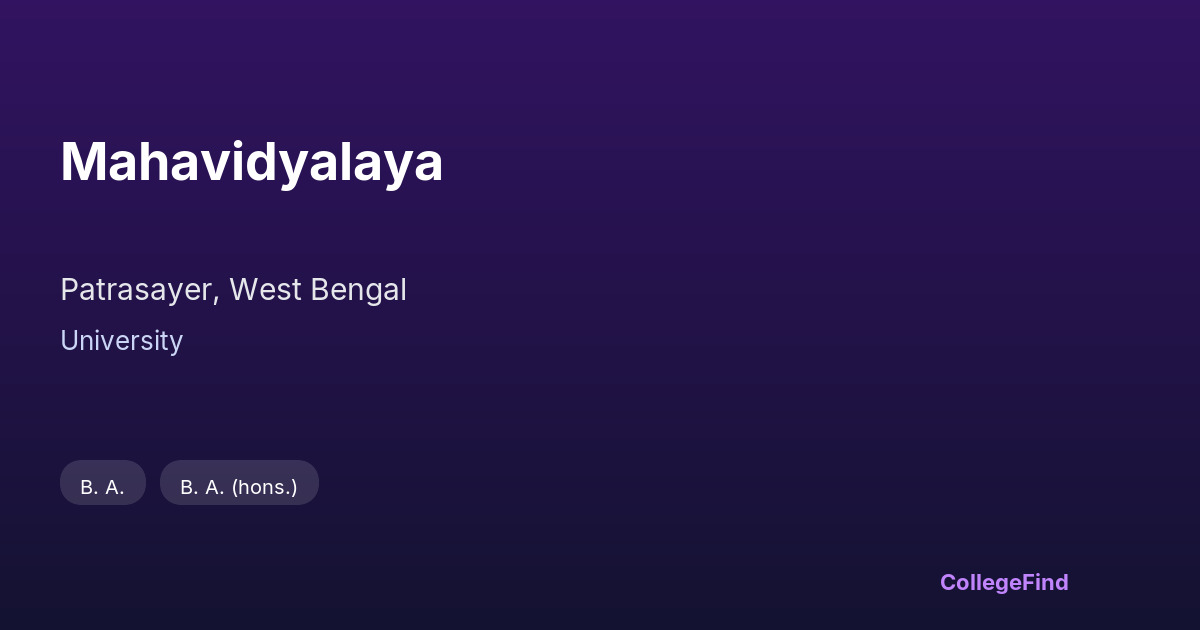Screen dimensions: 1200x630
Task: Click the letter M of Mahavidyalaya
Action: 83,162
